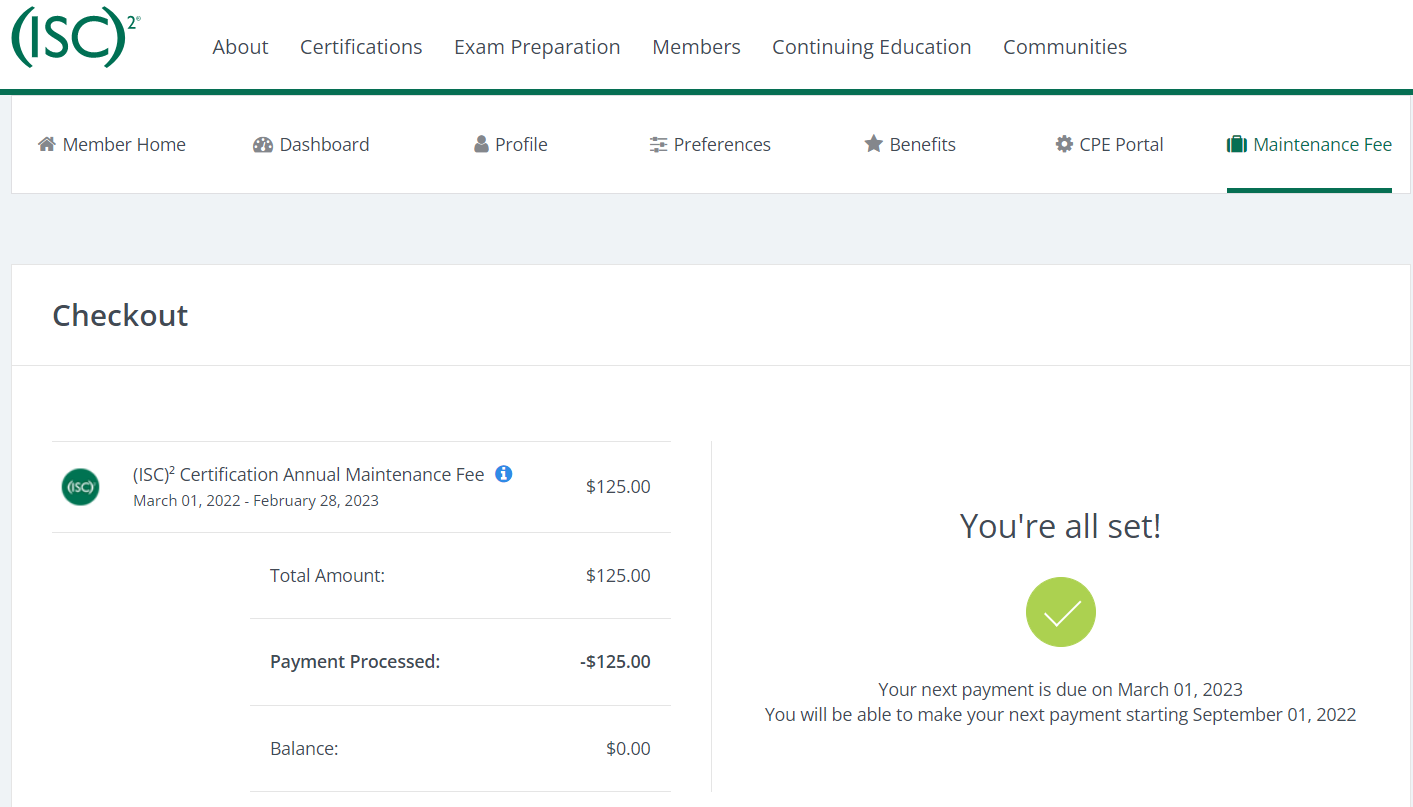Open the Communities menu
Viewport: 1413px width, 807px height.
[1065, 47]
